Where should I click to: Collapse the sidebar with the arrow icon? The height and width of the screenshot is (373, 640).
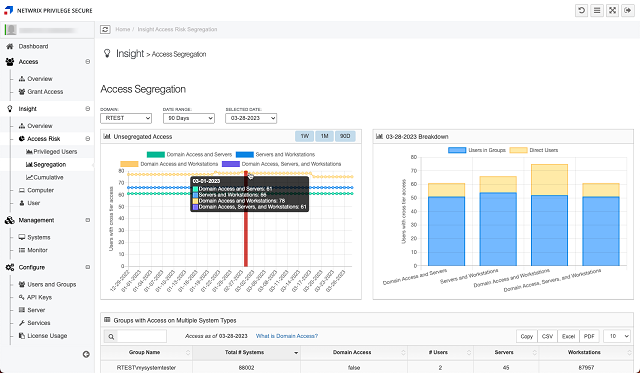point(86,354)
